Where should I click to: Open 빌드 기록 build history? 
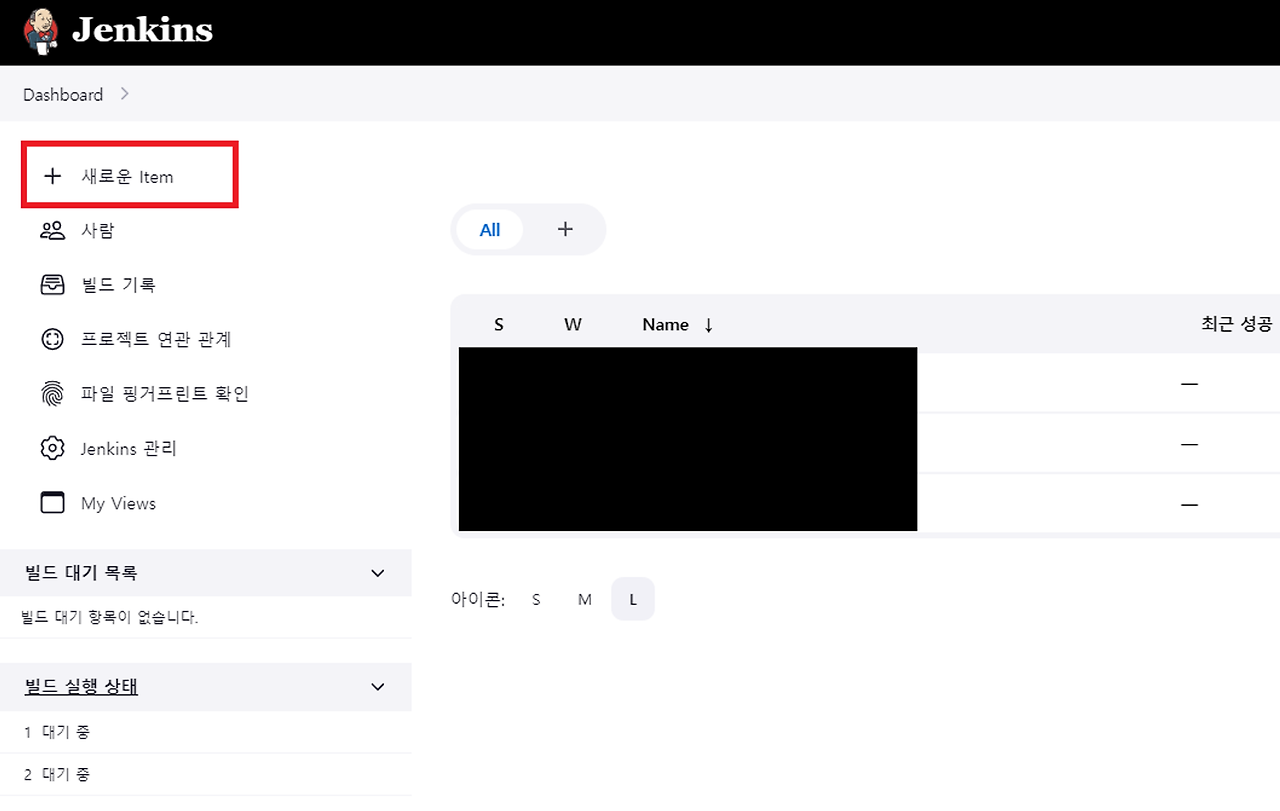[52, 284]
